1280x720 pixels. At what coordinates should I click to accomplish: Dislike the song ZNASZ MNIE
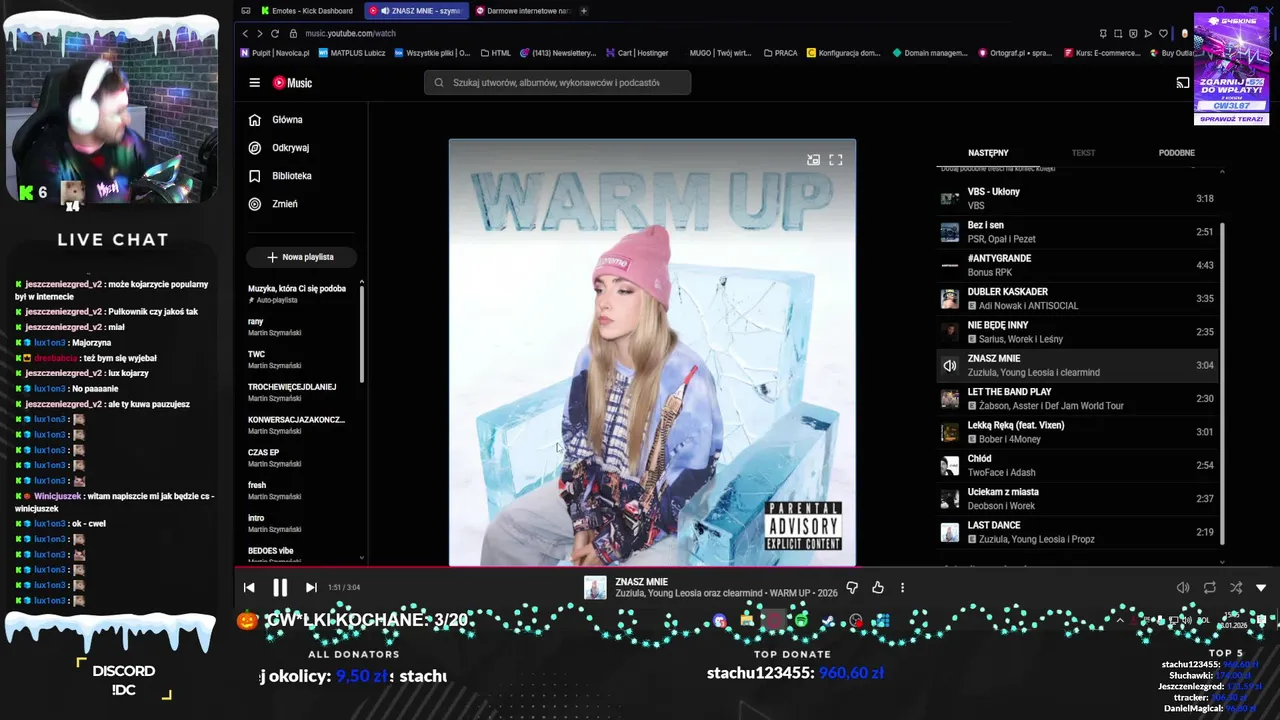852,588
